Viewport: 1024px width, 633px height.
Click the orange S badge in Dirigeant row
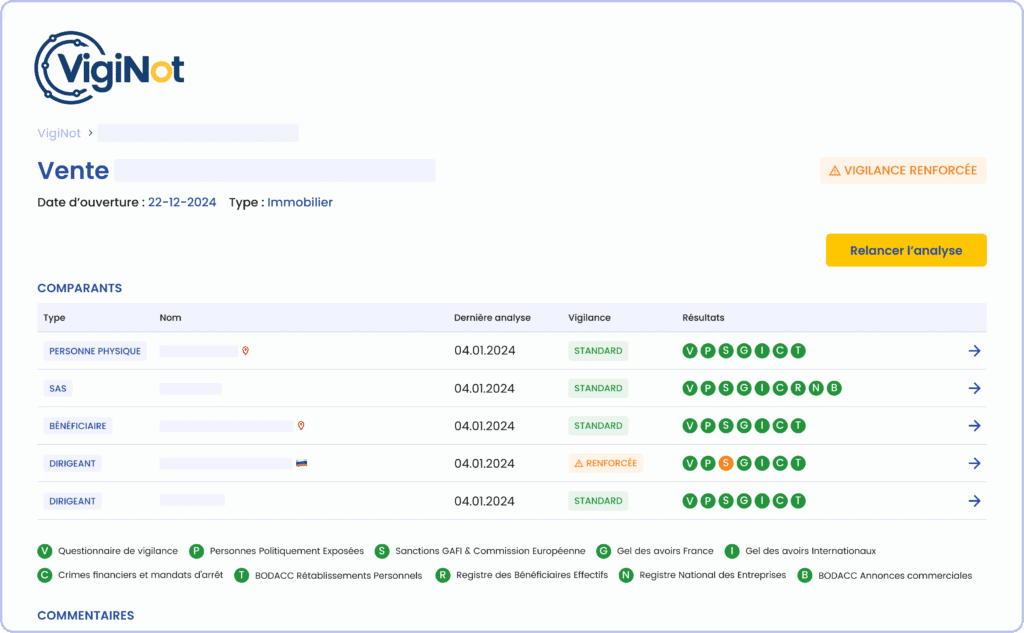click(x=726, y=463)
